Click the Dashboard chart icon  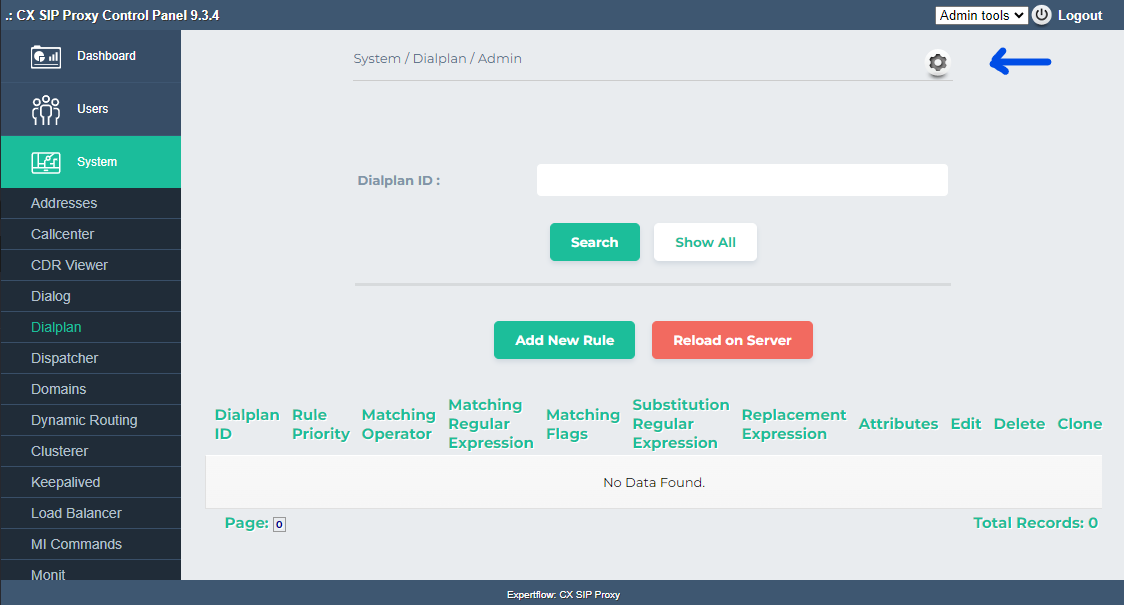(x=46, y=56)
